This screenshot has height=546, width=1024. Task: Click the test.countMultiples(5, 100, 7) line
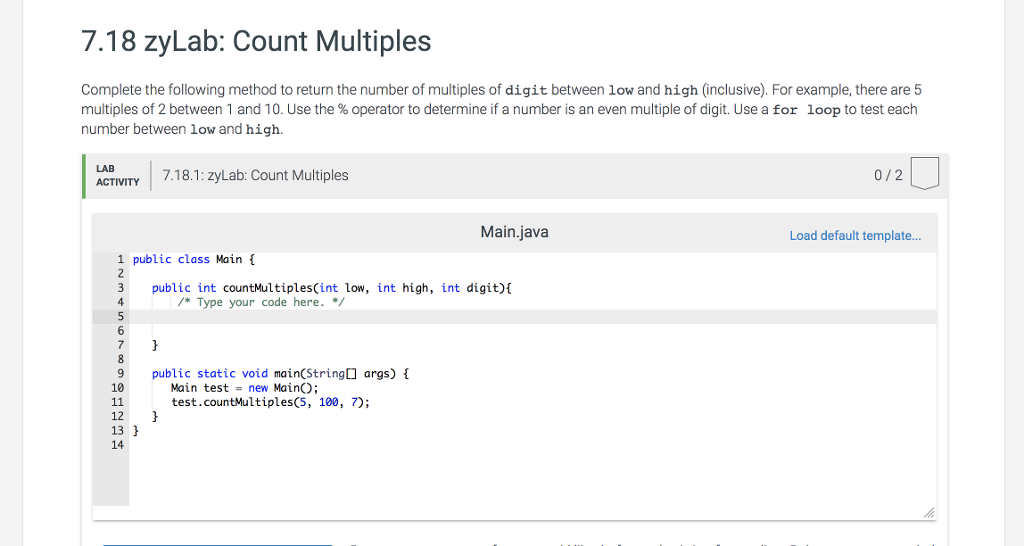coord(270,402)
